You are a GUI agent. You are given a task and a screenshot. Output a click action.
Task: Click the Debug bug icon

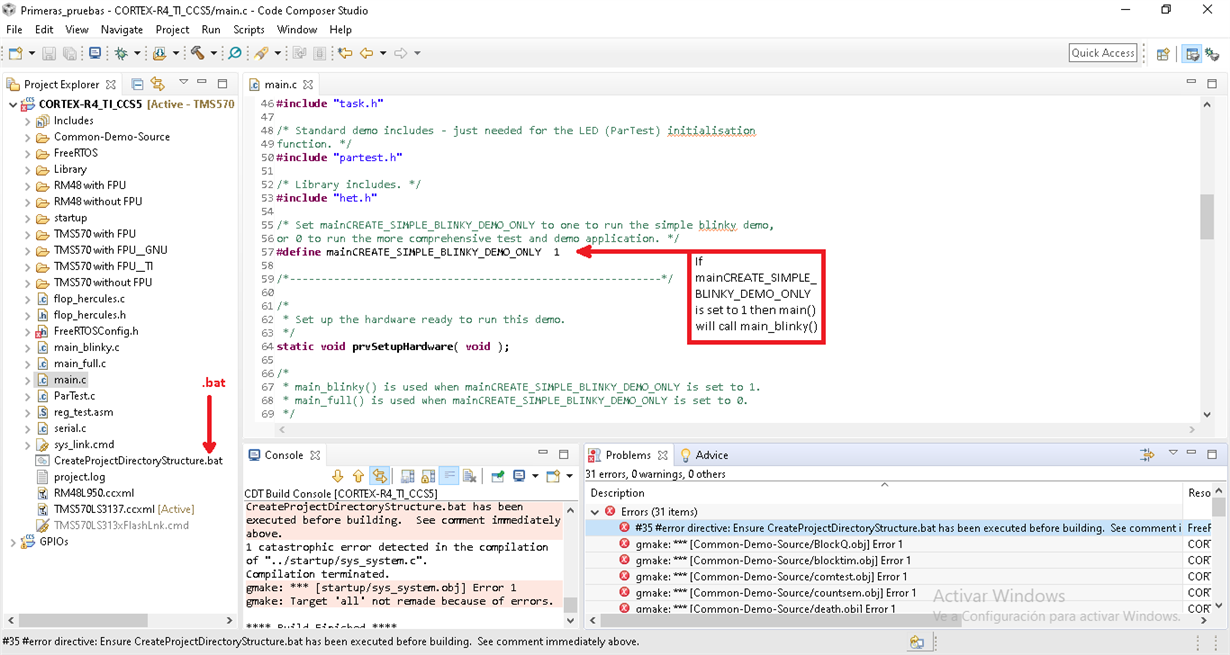(x=121, y=53)
